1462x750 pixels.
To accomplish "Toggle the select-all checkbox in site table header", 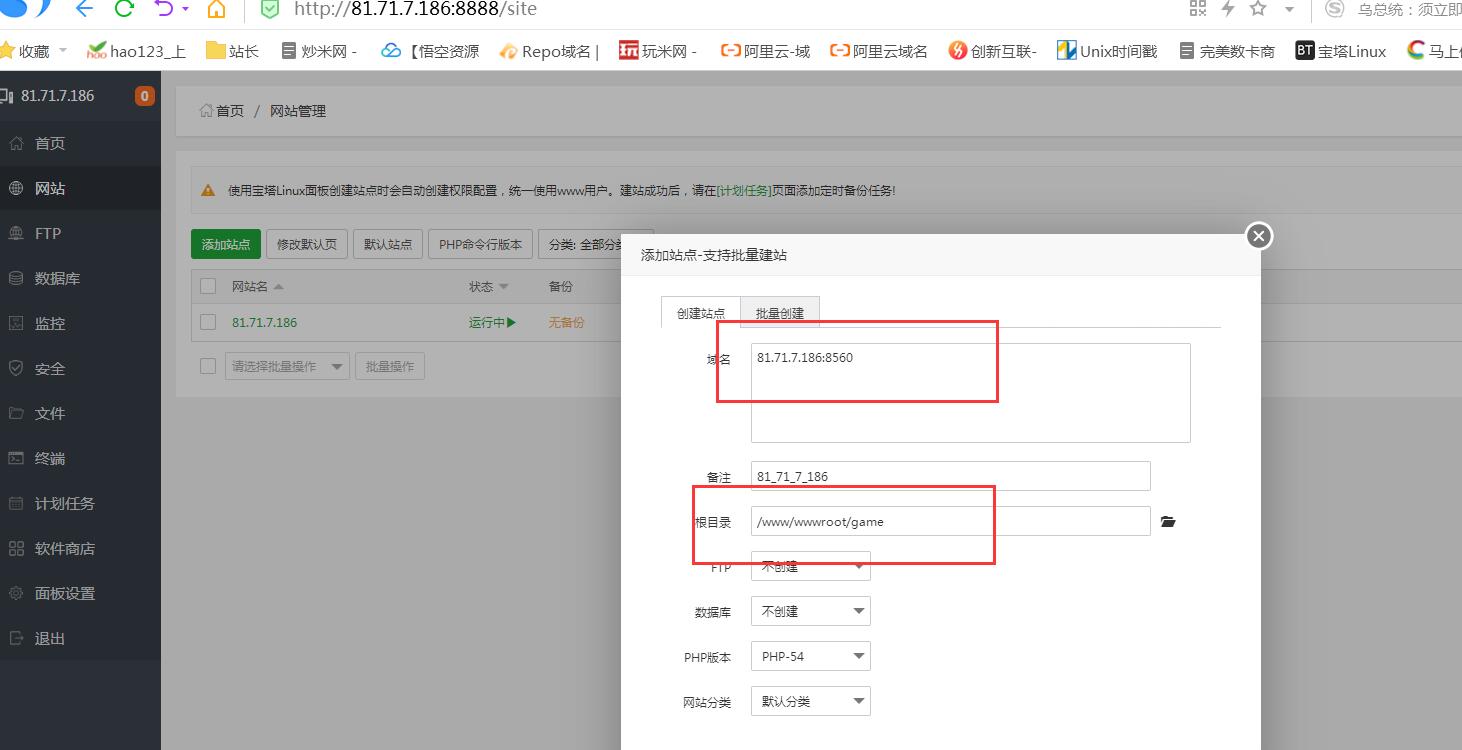I will [x=208, y=286].
